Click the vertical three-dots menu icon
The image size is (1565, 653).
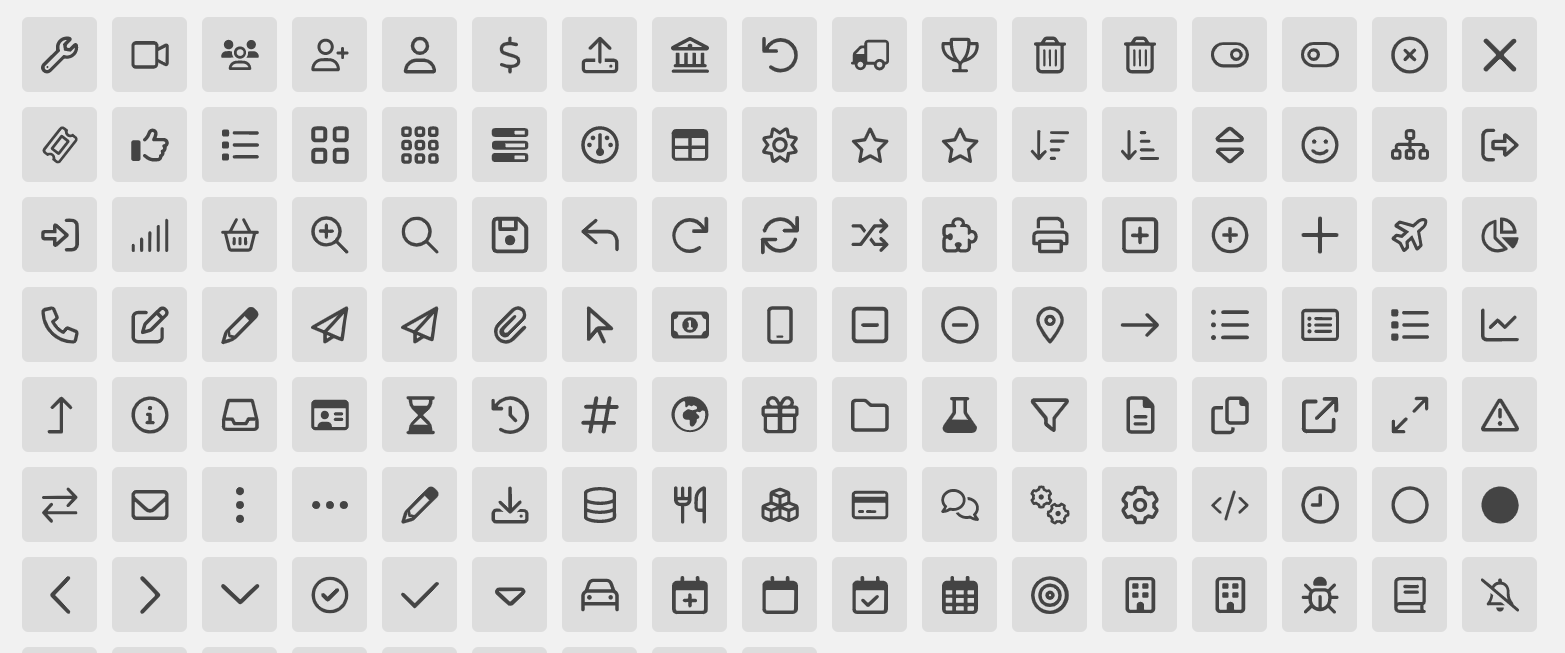coord(240,505)
